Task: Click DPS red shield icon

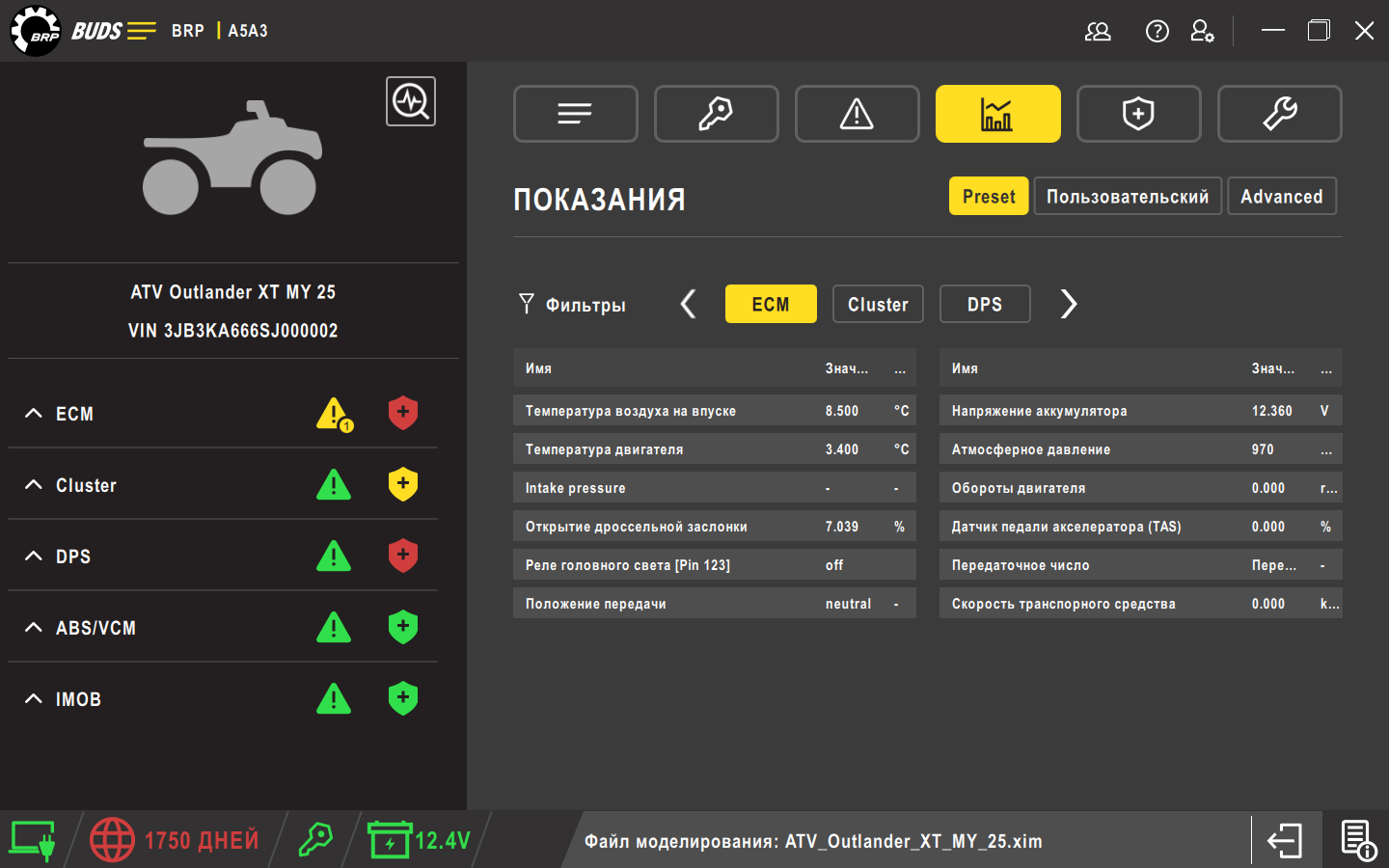Action: click(403, 556)
